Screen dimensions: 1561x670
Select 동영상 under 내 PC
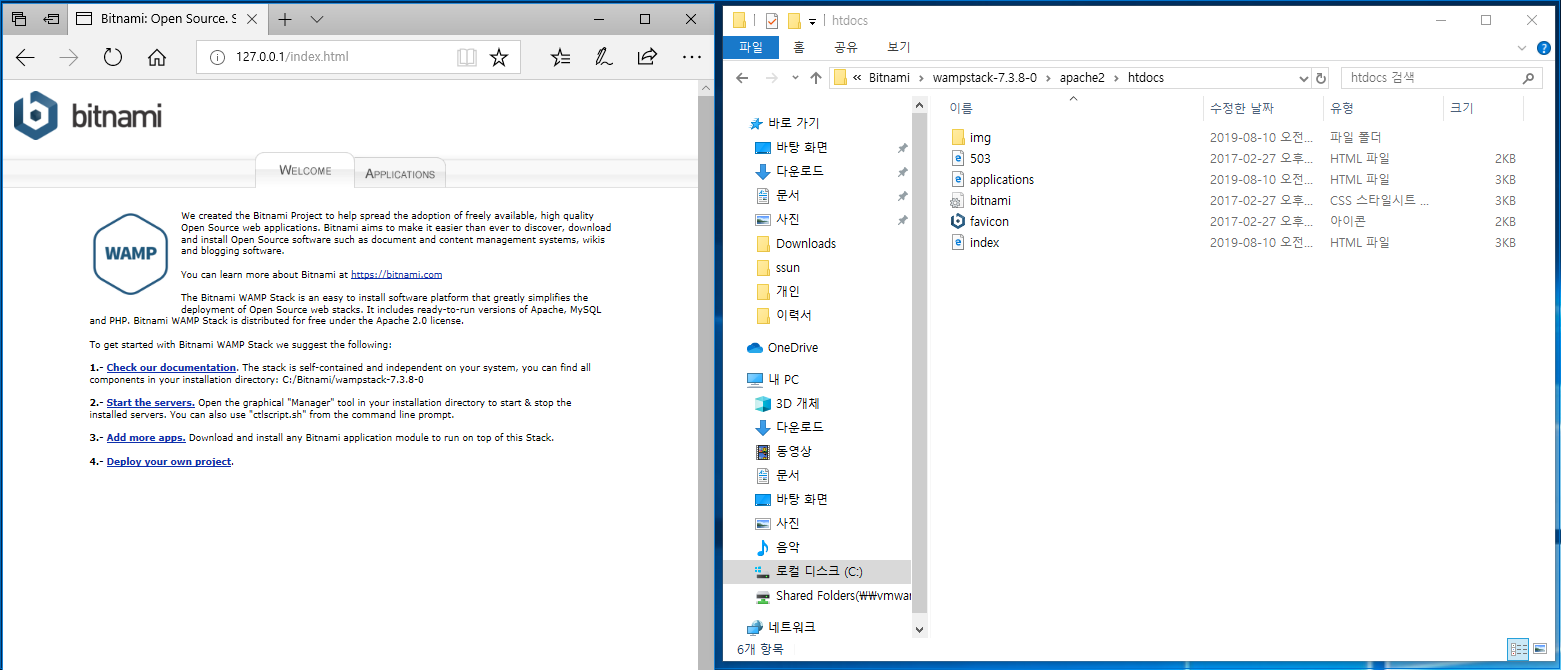coord(793,451)
